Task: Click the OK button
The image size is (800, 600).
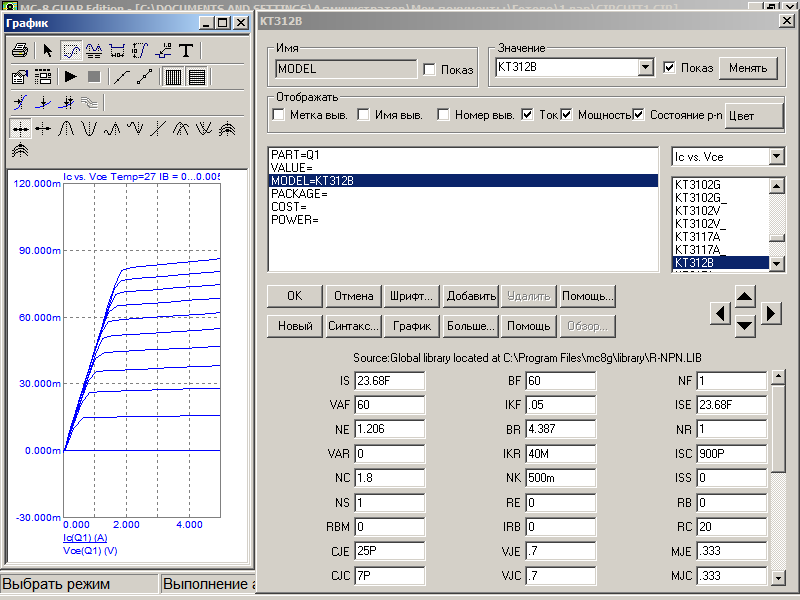Action: click(x=294, y=296)
